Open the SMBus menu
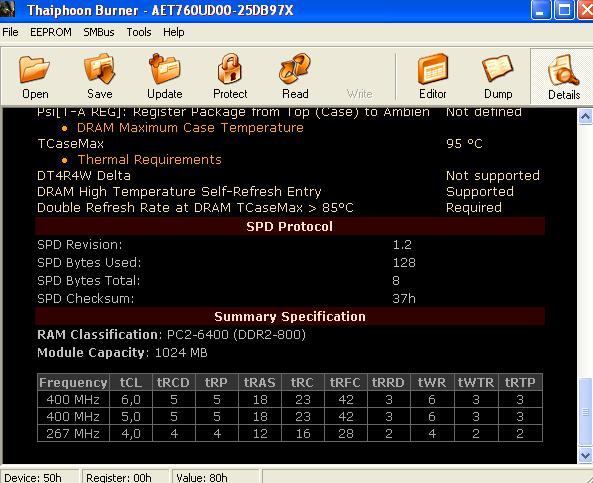The image size is (593, 483). (x=99, y=32)
